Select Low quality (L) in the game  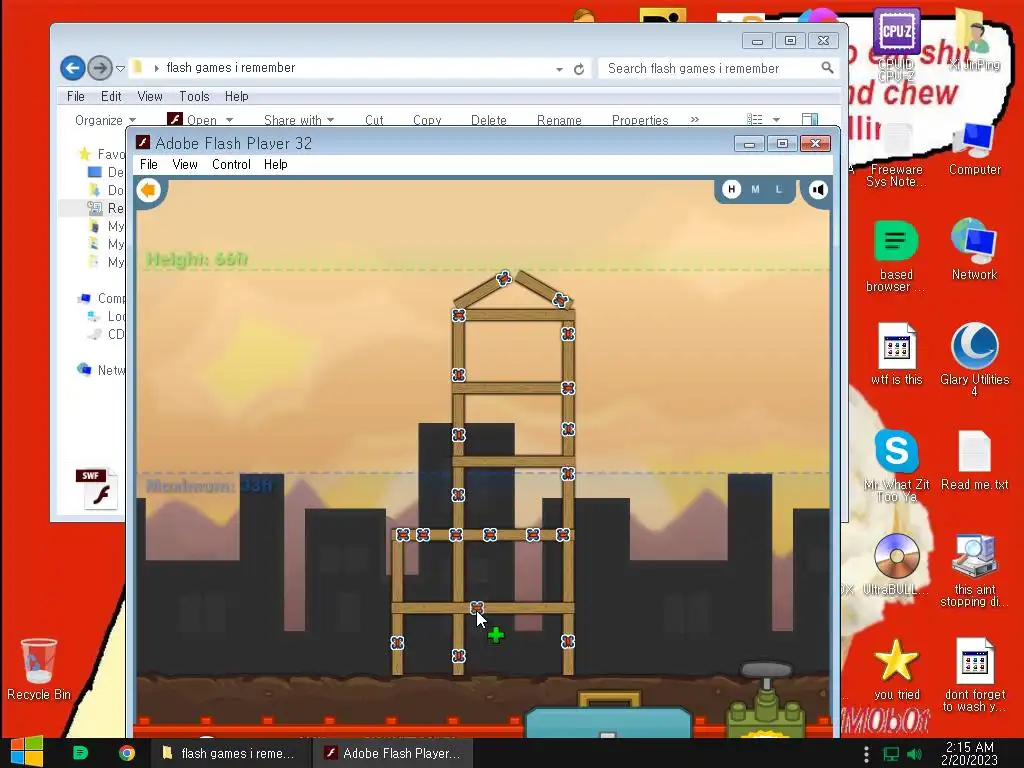tap(778, 189)
